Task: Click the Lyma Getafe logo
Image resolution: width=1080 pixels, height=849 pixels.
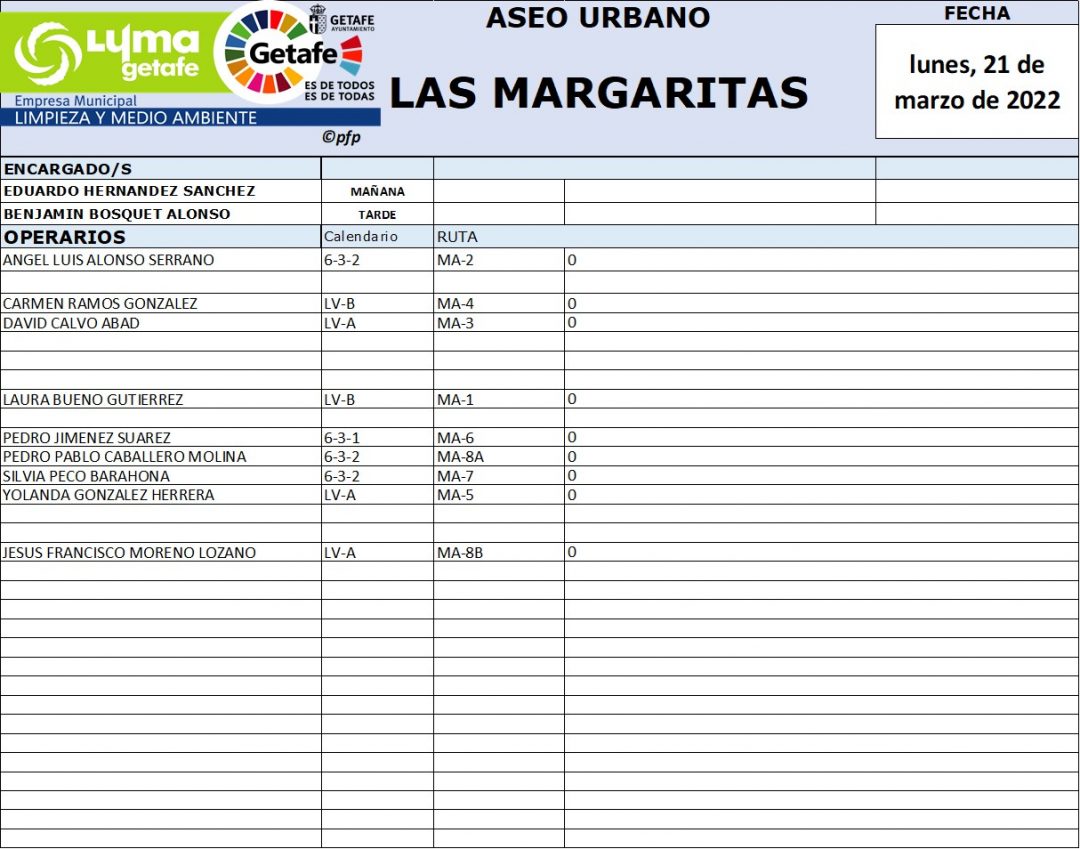Action: coord(110,50)
